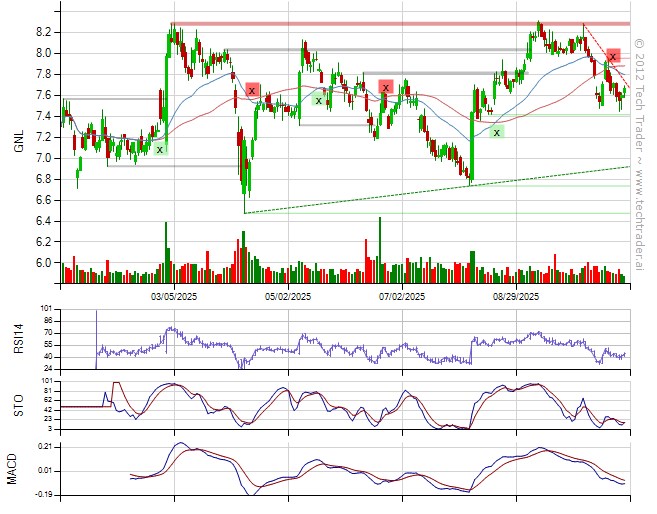Click the 8.2 price axis label

(x=44, y=32)
